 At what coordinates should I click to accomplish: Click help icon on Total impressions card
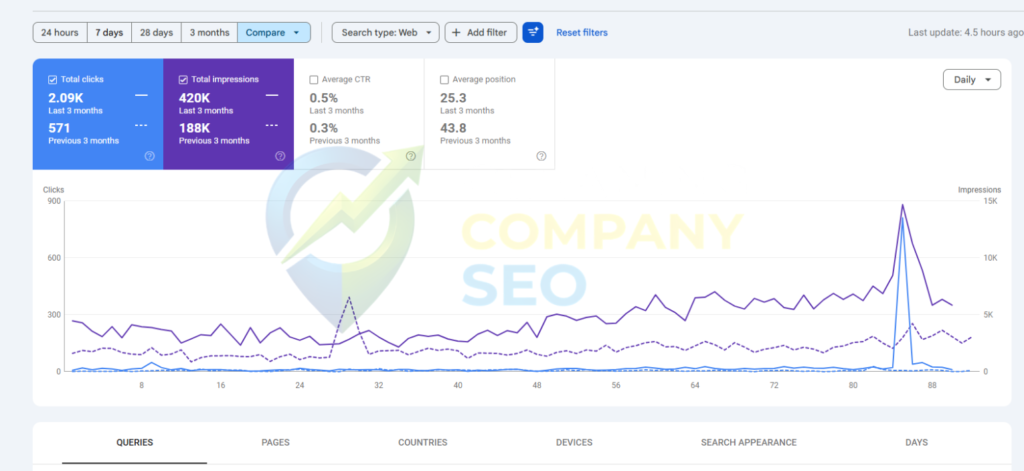[x=280, y=156]
